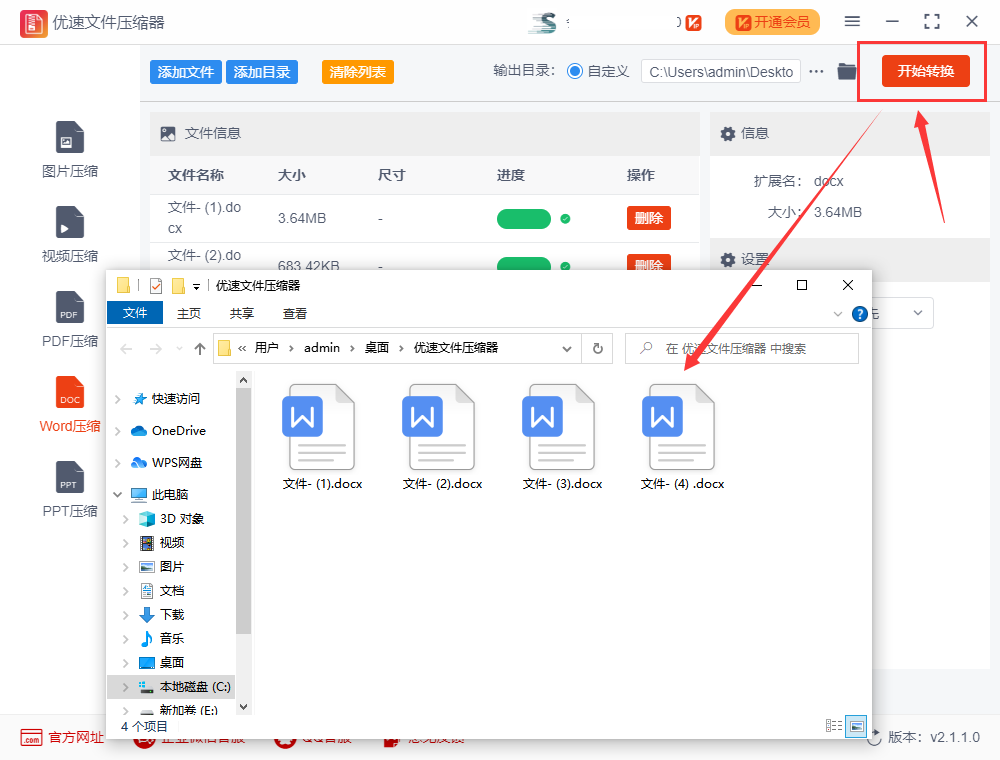Expand the 3D 对象 tree node
Image resolution: width=1000 pixels, height=760 pixels.
click(x=126, y=519)
